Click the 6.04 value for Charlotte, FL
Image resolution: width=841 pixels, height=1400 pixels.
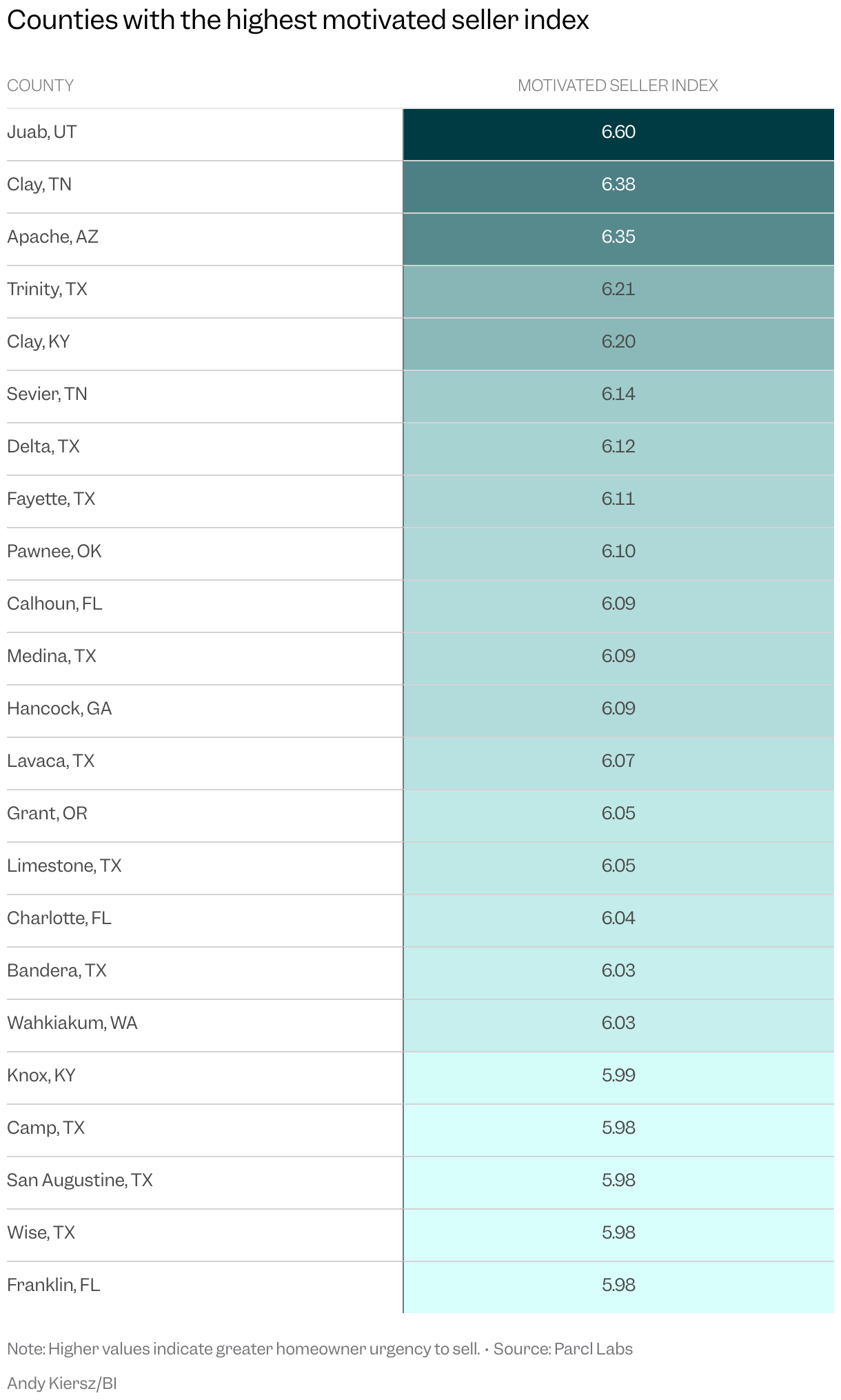click(618, 918)
